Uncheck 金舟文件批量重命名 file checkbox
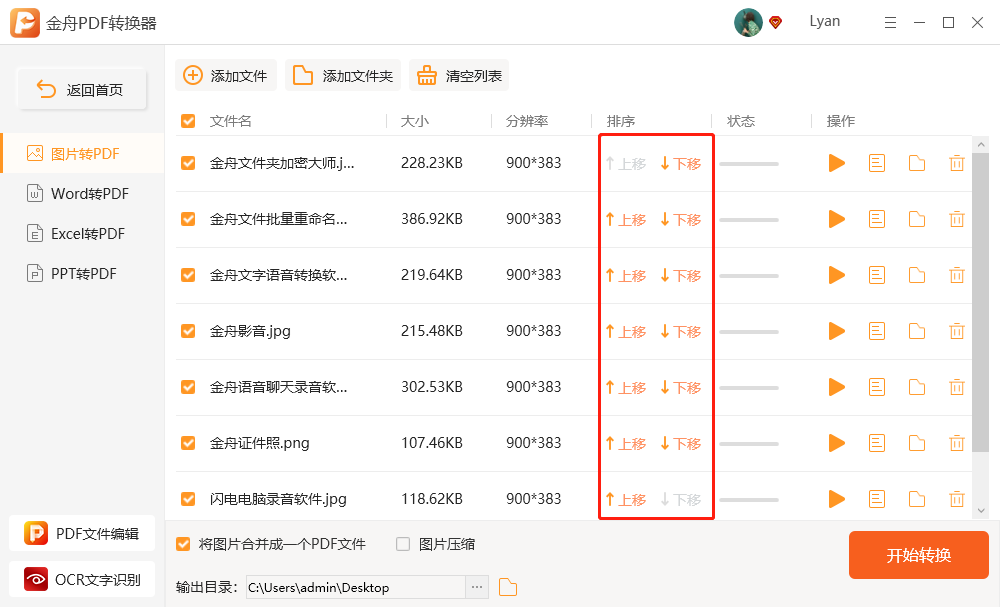This screenshot has width=1000, height=607. 188,219
